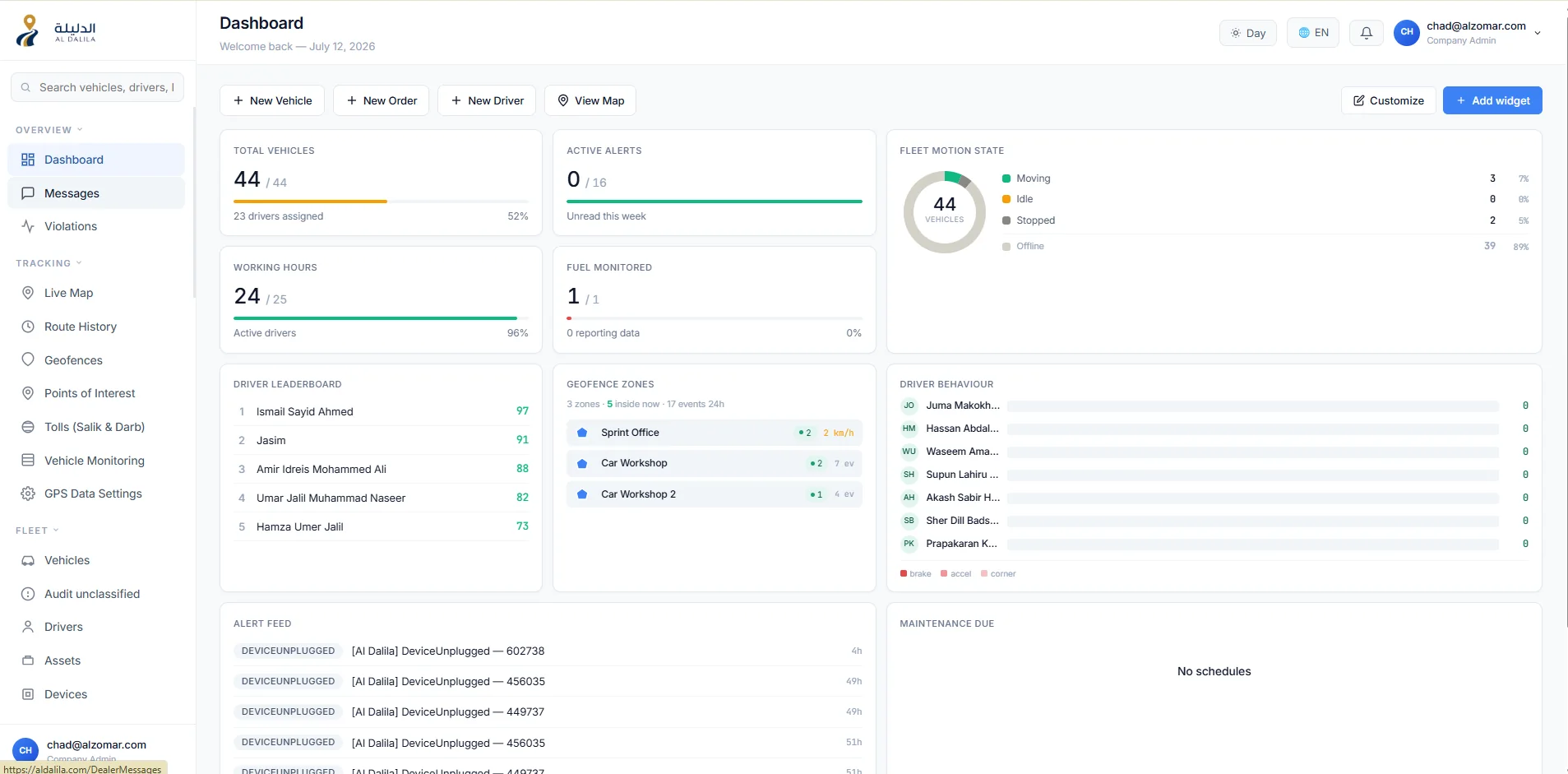1568x774 pixels.
Task: Click the Tolls (Salik & Darb) icon
Action: [x=28, y=427]
